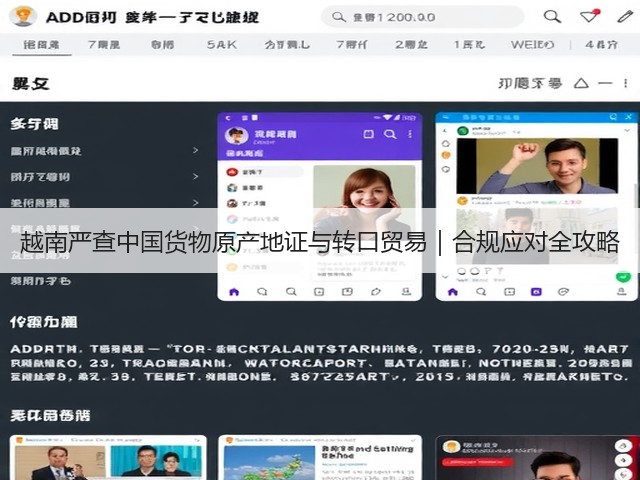The width and height of the screenshot is (640, 480).
Task: Click the profile icon in blue window bottom bar
Action: 621,291
